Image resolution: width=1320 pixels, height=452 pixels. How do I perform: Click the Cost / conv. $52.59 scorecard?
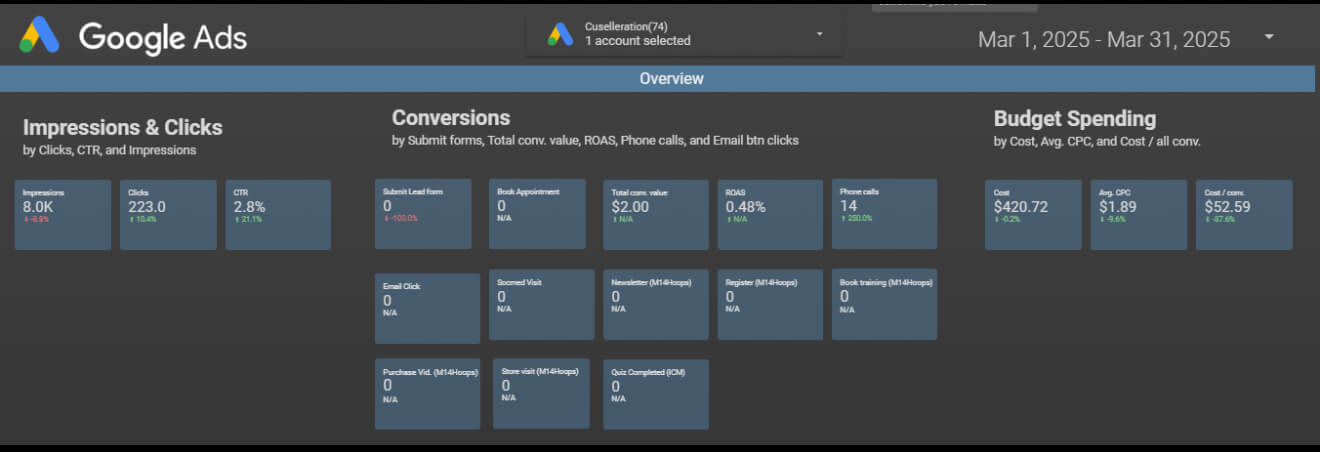click(x=1244, y=215)
